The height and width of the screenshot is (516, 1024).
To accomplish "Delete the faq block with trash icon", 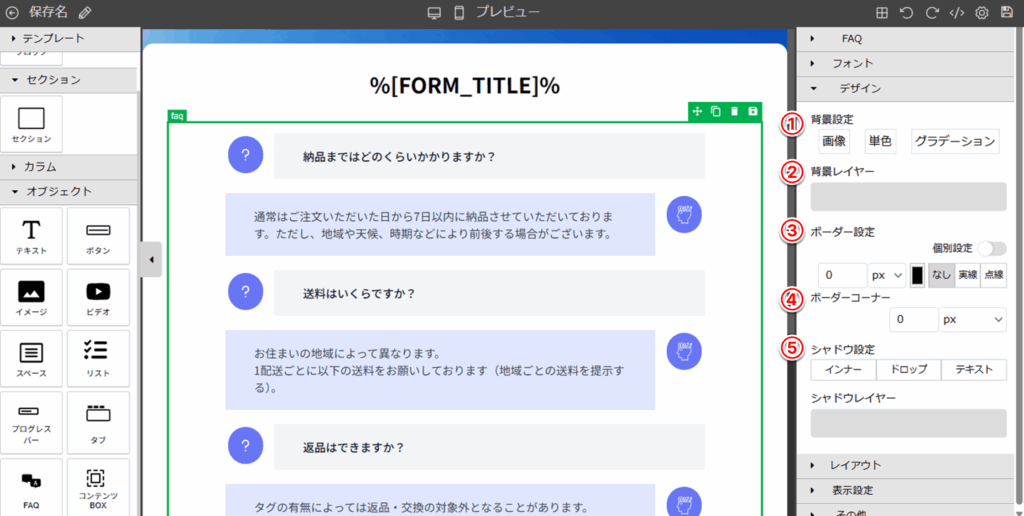I will pos(734,111).
